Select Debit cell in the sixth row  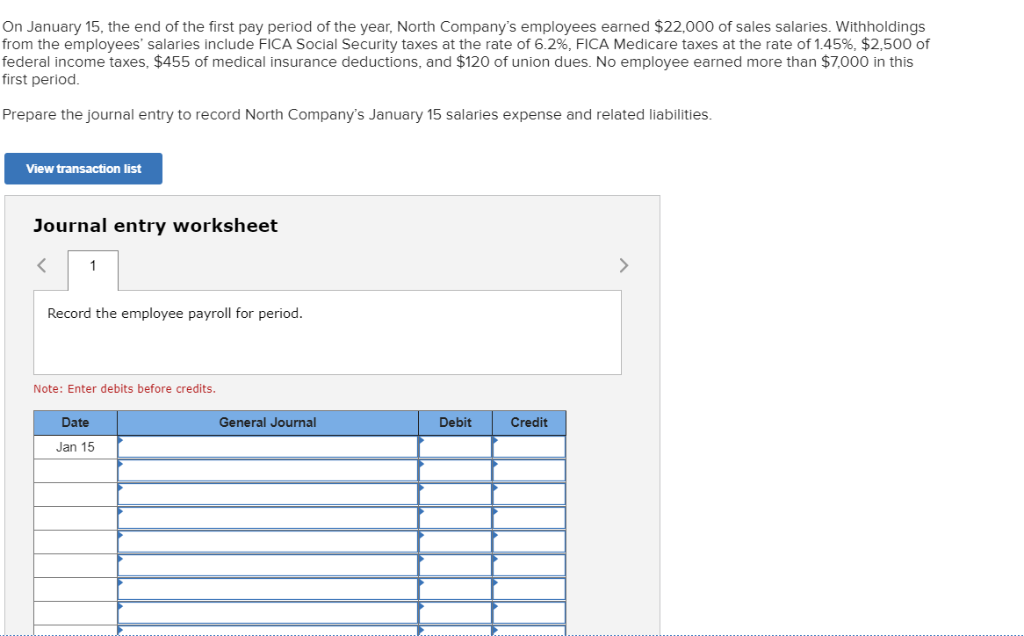455,565
